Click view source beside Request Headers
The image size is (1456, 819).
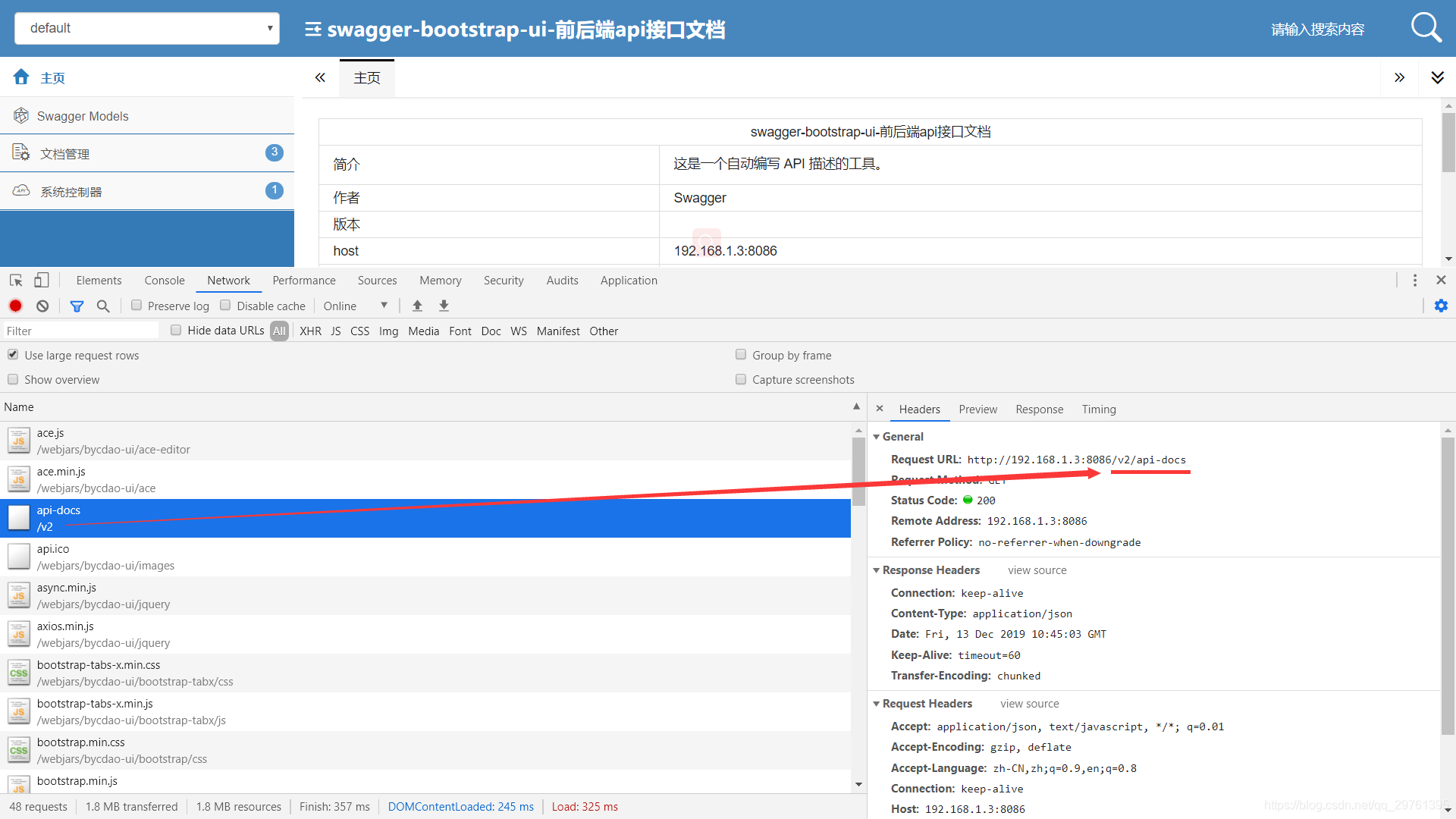1029,704
